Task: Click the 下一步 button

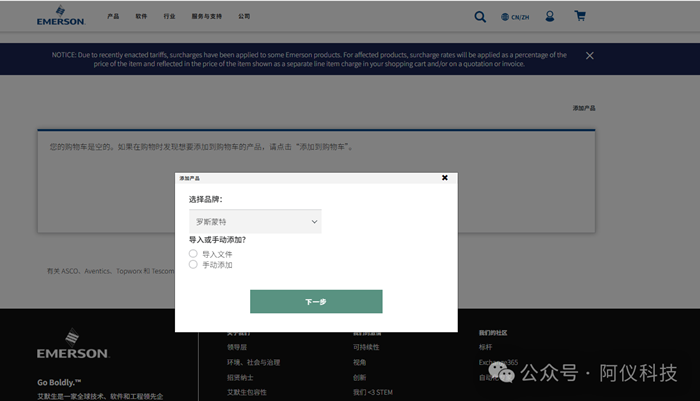Action: pyautogui.click(x=316, y=302)
